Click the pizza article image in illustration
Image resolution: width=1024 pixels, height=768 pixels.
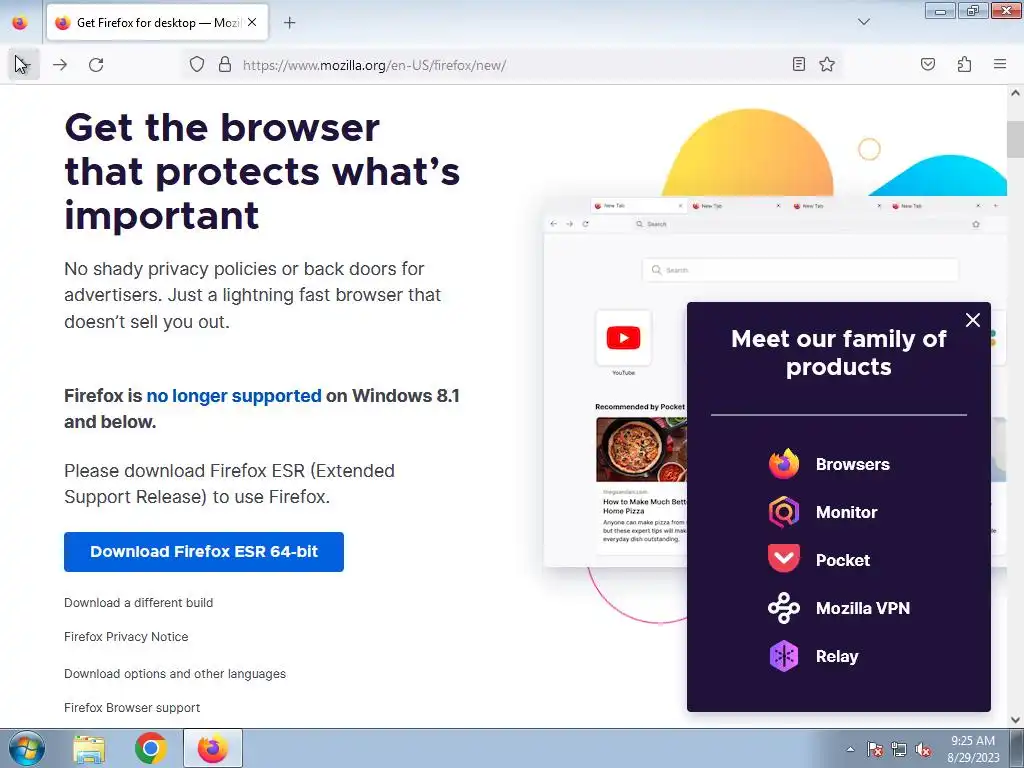pyautogui.click(x=641, y=449)
